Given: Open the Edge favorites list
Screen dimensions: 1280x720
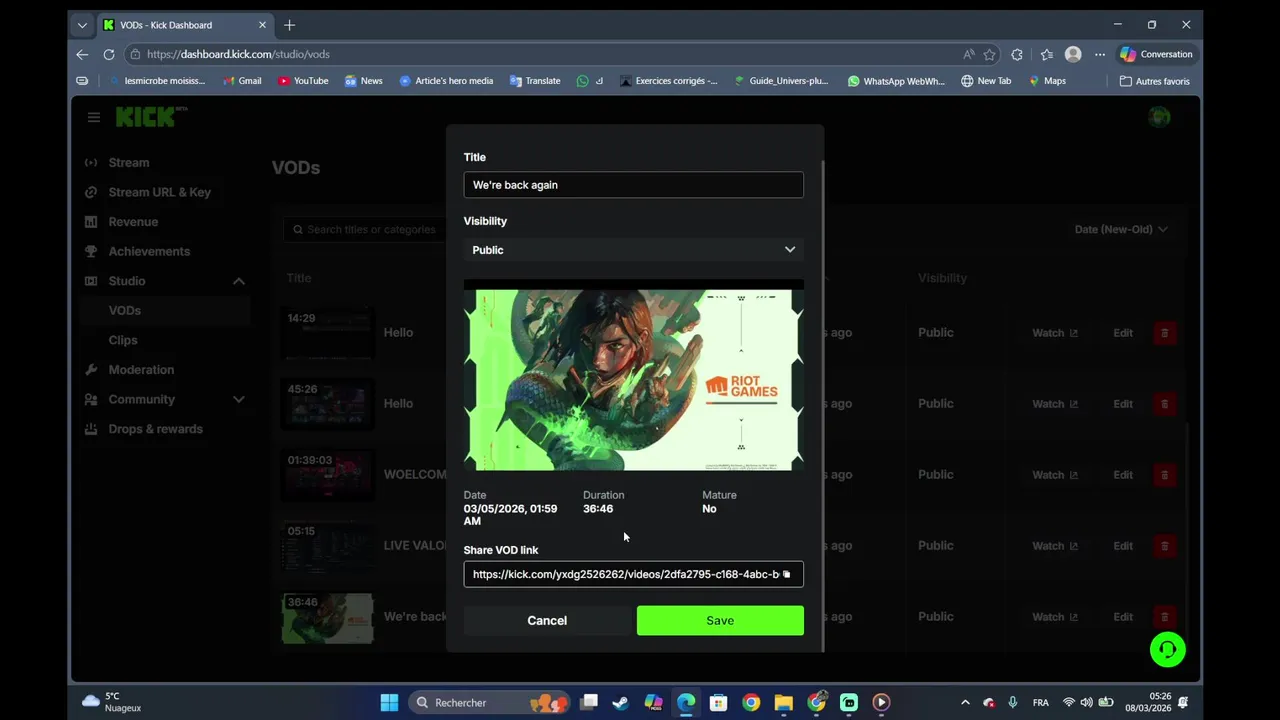Looking at the screenshot, I should coord(1046,54).
